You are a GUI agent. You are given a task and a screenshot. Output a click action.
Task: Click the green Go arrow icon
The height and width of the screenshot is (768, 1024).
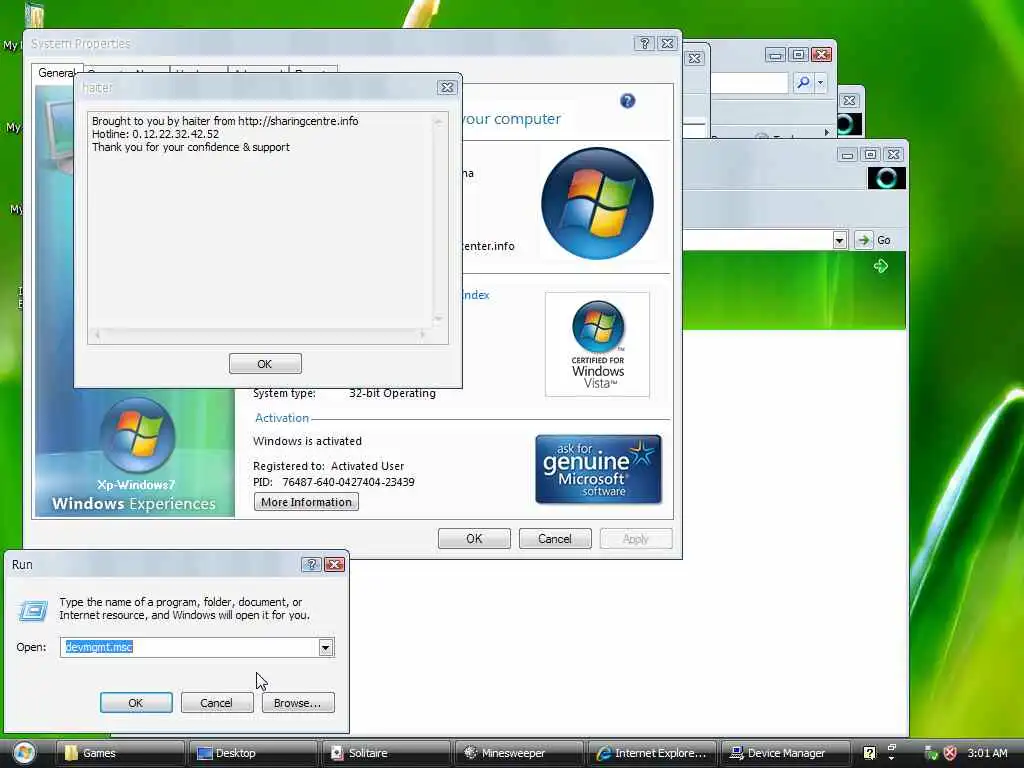(863, 240)
